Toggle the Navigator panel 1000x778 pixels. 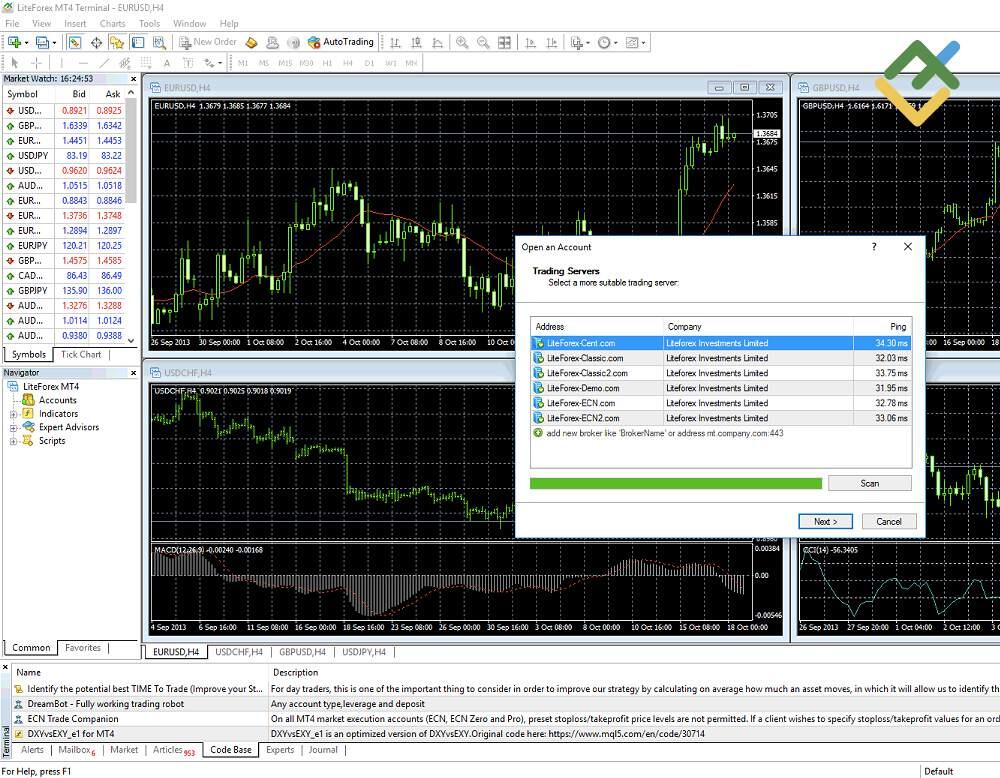[116, 42]
